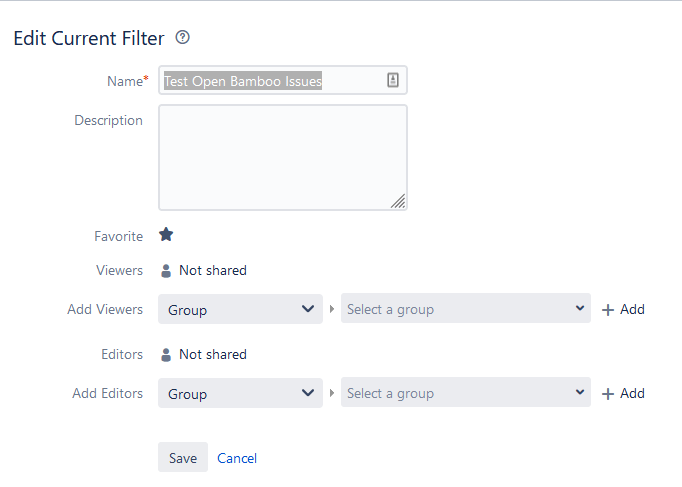Click the contact card icon in Name field
Screen dimensions: 682x487
pos(393,81)
